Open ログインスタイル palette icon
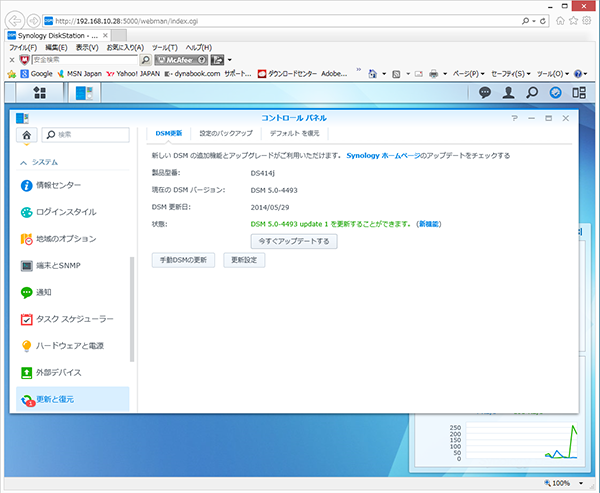 (x=26, y=212)
